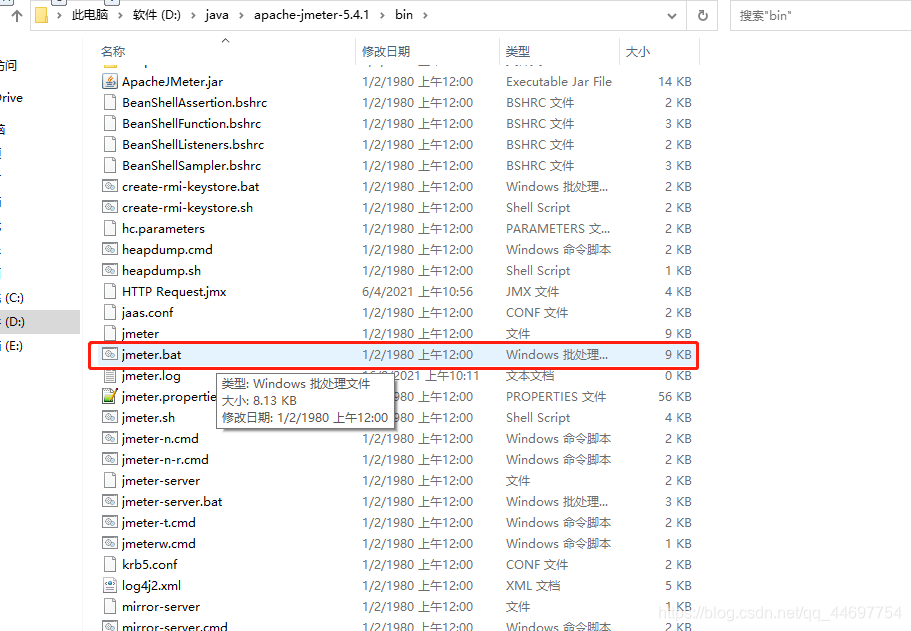Select the BeanShellSampler.bshrc file name

coord(192,166)
